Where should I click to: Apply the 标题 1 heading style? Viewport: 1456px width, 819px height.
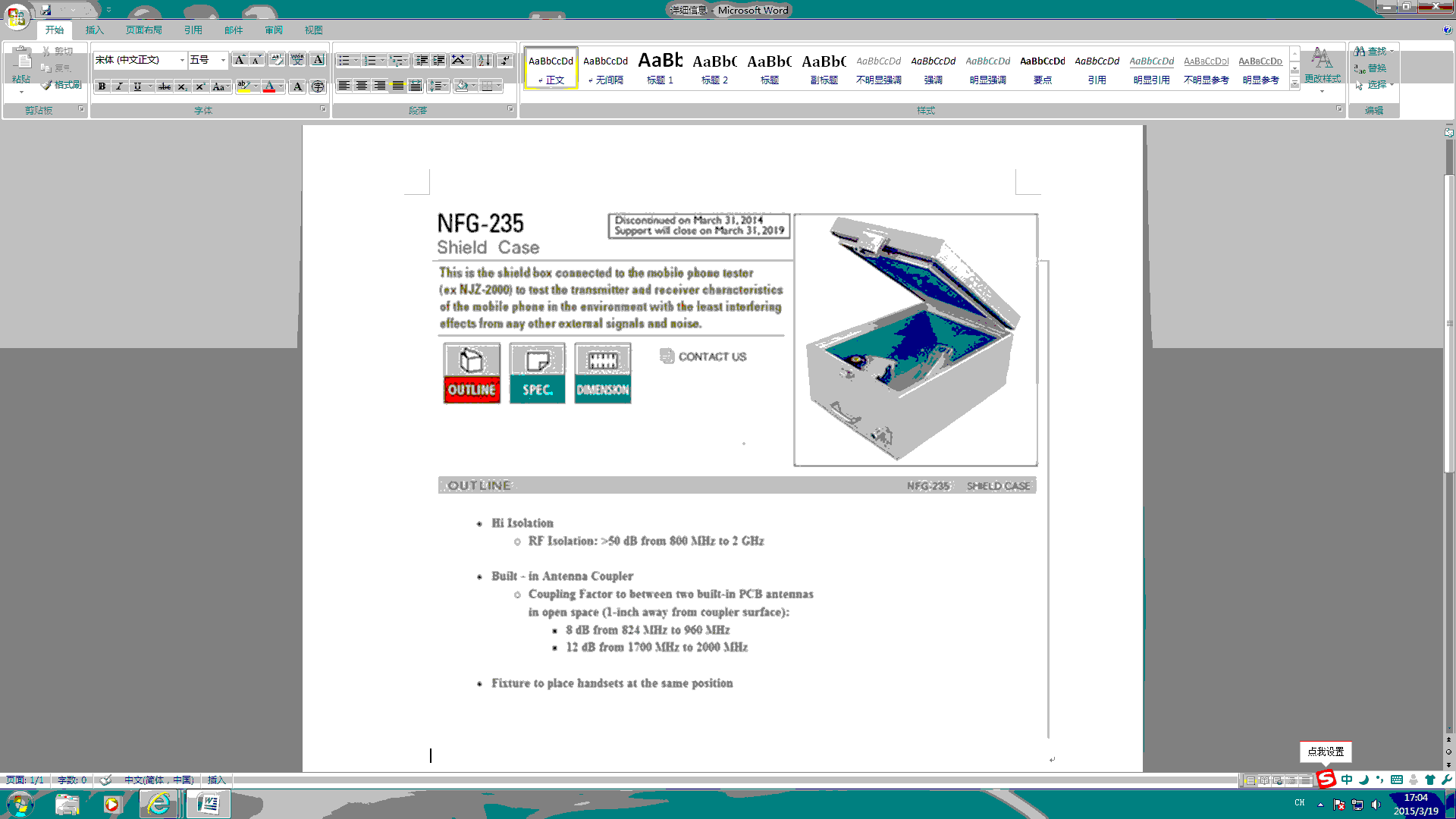tap(660, 67)
